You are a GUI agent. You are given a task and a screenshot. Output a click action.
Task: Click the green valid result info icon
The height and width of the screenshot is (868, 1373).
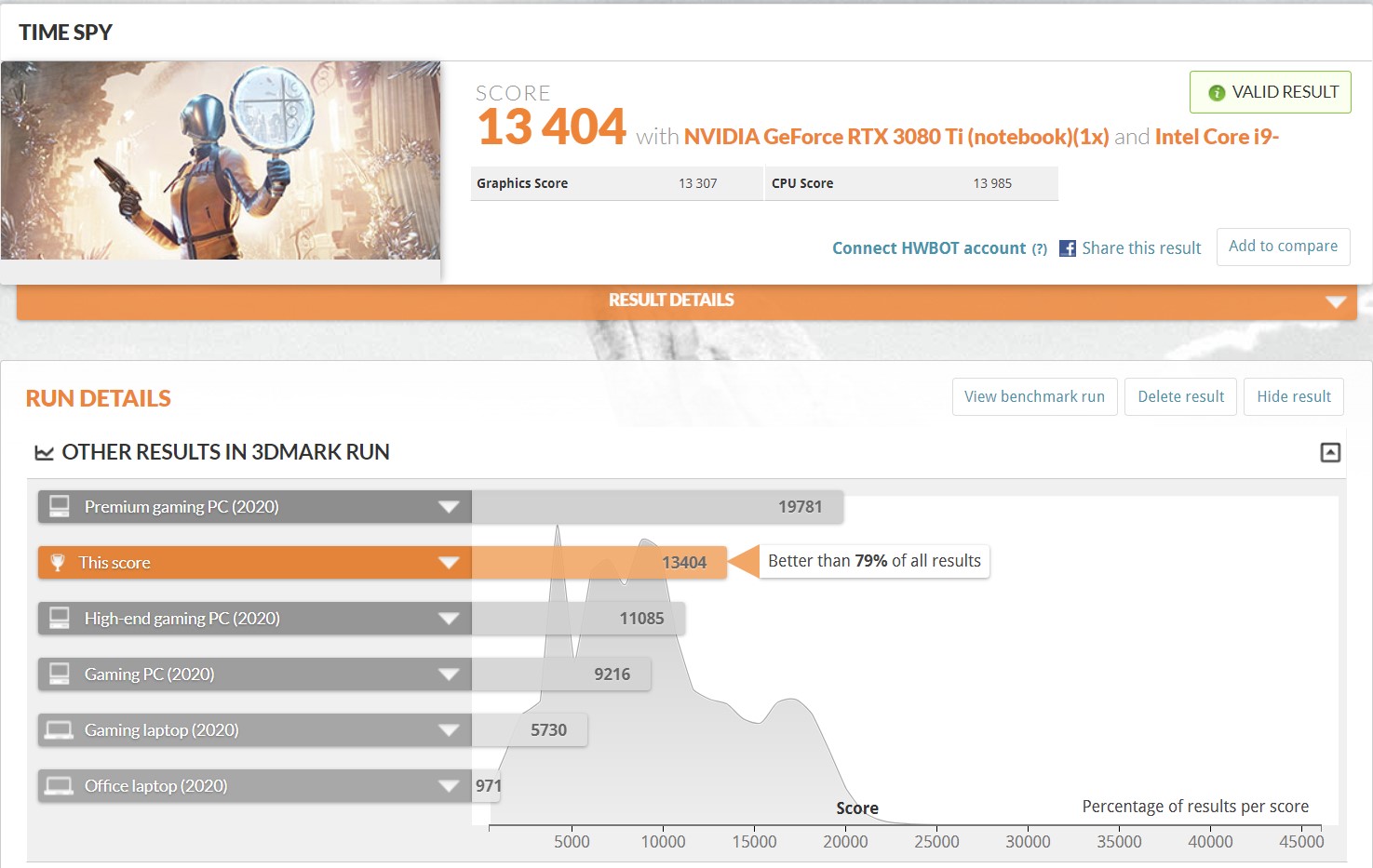pos(1216,93)
